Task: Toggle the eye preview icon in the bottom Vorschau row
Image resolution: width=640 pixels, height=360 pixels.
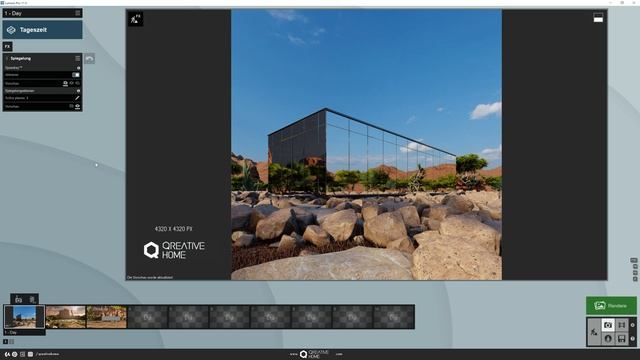Action: [x=77, y=107]
